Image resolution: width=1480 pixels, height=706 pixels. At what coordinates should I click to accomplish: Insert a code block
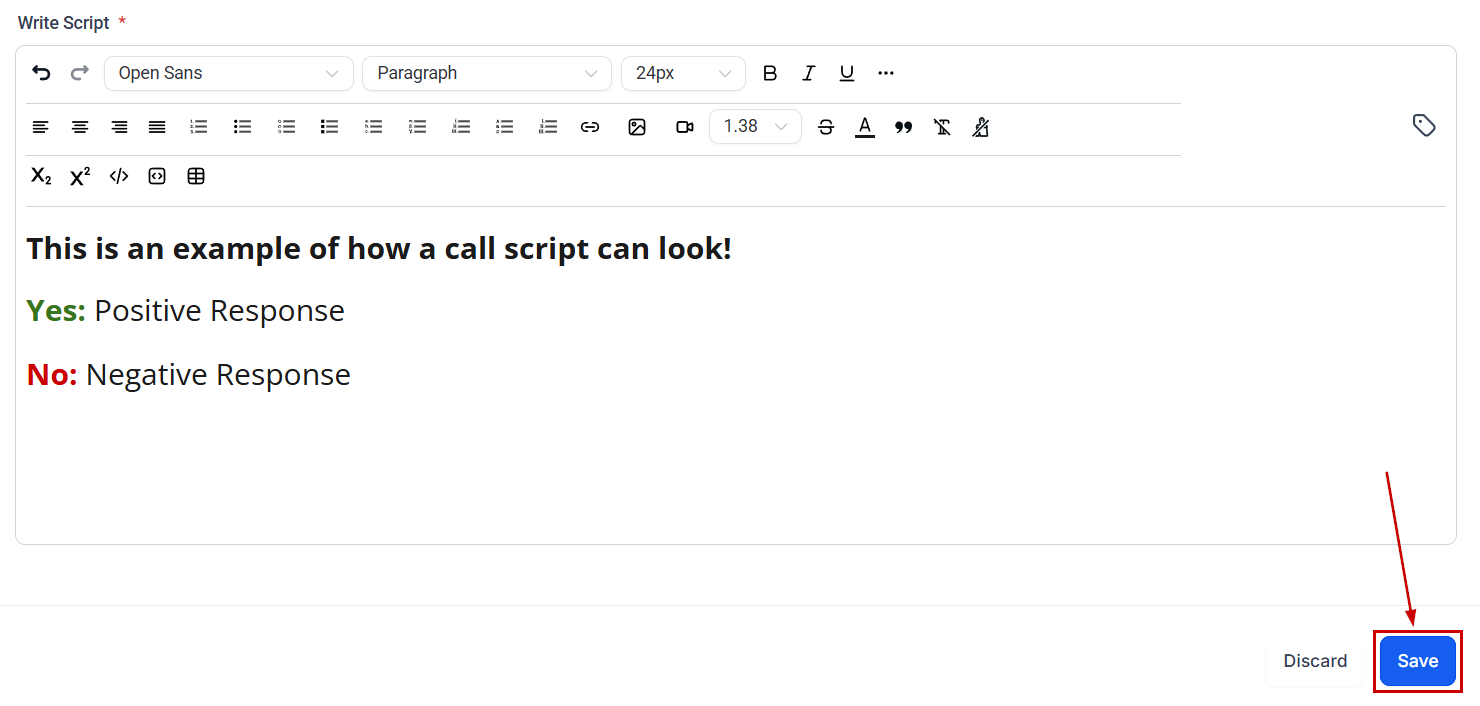pyautogui.click(x=157, y=176)
